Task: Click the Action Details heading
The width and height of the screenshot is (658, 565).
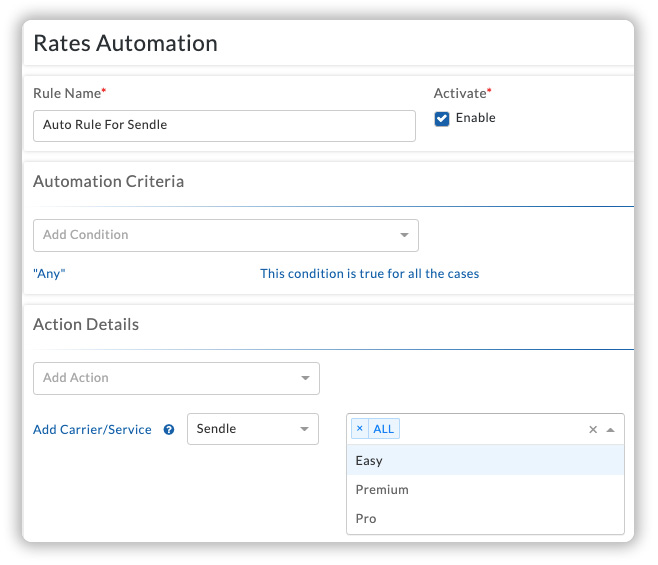Action: click(86, 324)
